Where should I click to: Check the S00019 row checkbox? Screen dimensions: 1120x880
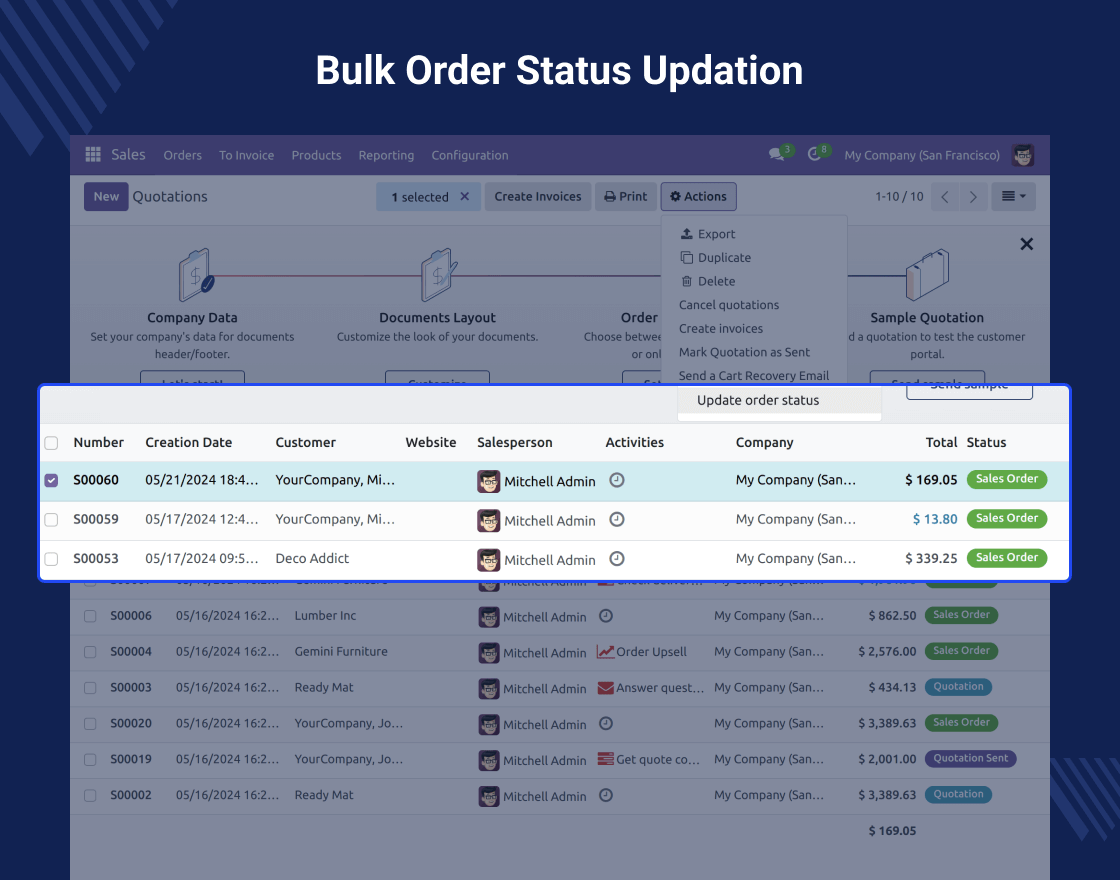(x=90, y=759)
